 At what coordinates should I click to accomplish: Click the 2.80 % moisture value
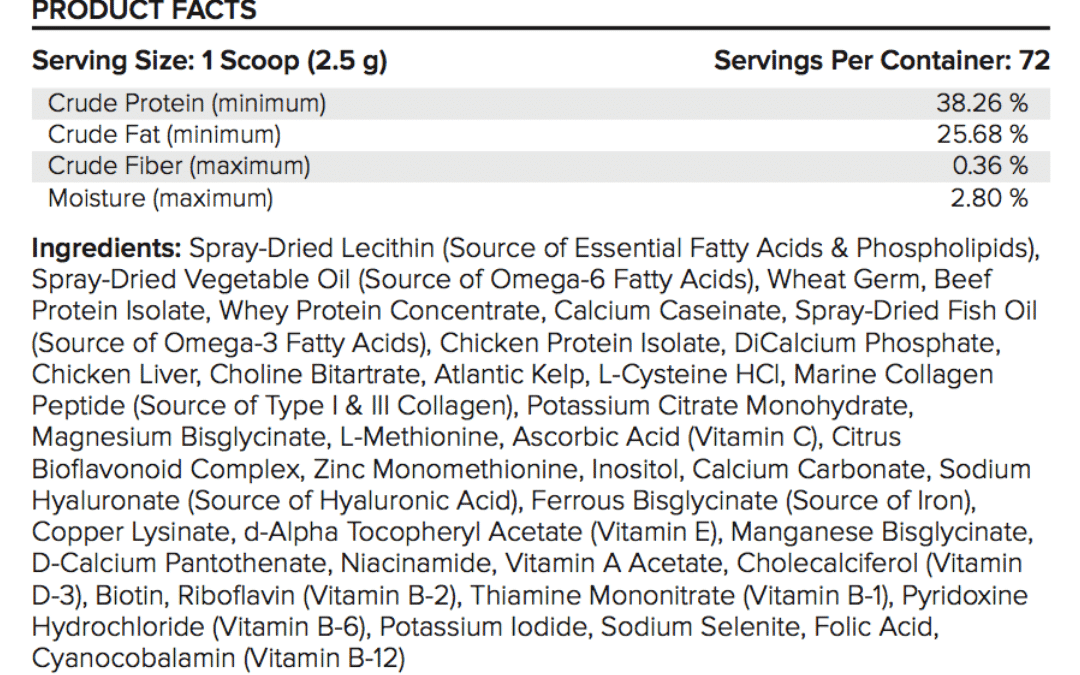(989, 198)
